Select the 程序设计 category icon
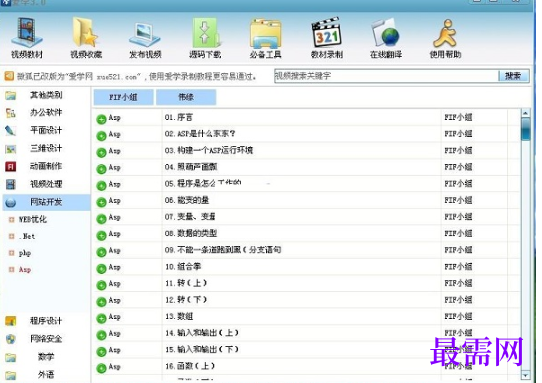The height and width of the screenshot is (383, 542). pos(11,321)
